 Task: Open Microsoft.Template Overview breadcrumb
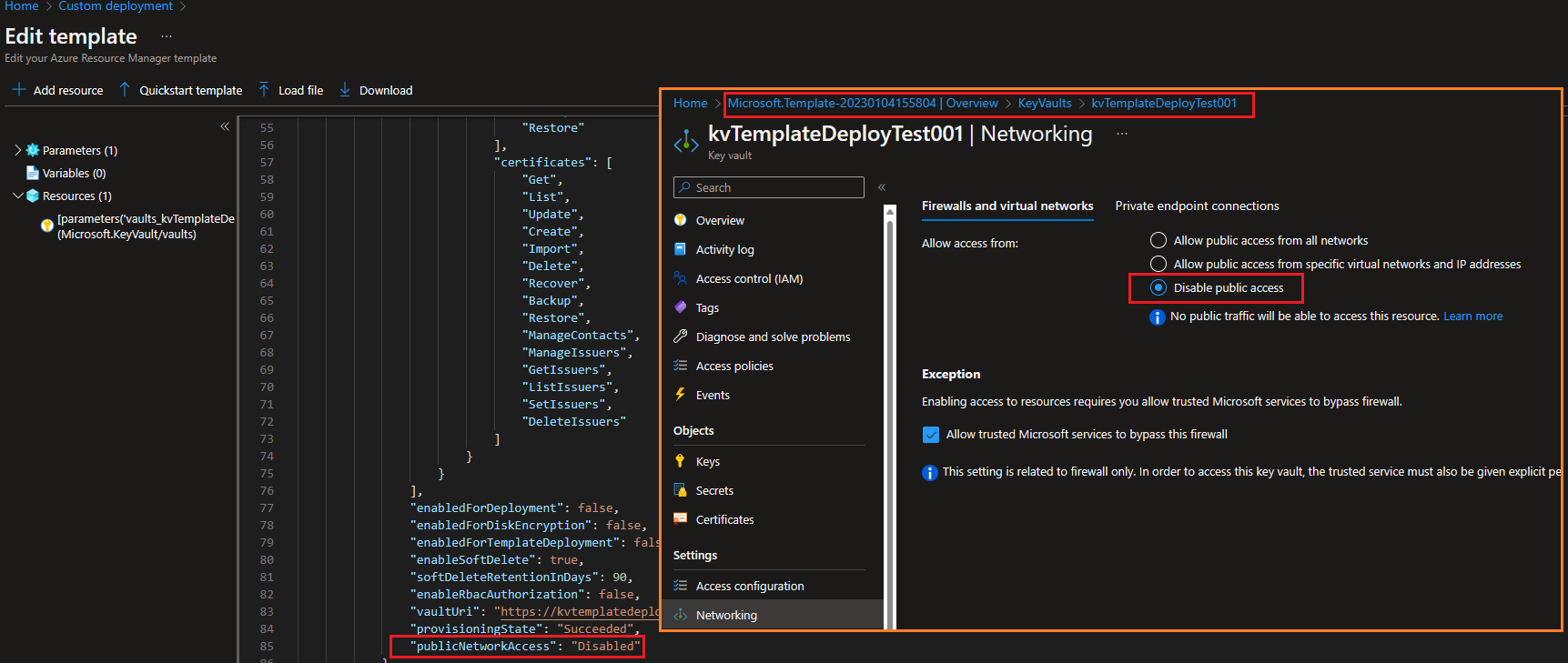(863, 104)
